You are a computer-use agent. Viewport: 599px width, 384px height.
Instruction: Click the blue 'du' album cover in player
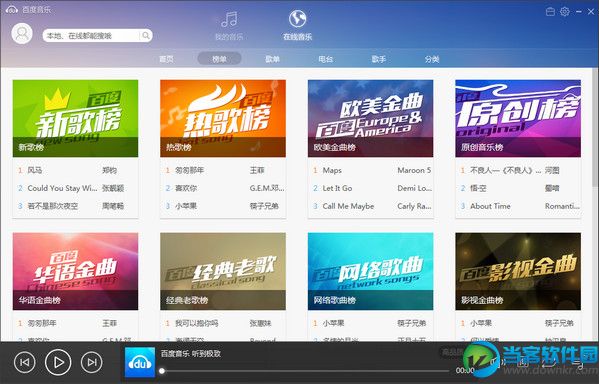[140, 362]
